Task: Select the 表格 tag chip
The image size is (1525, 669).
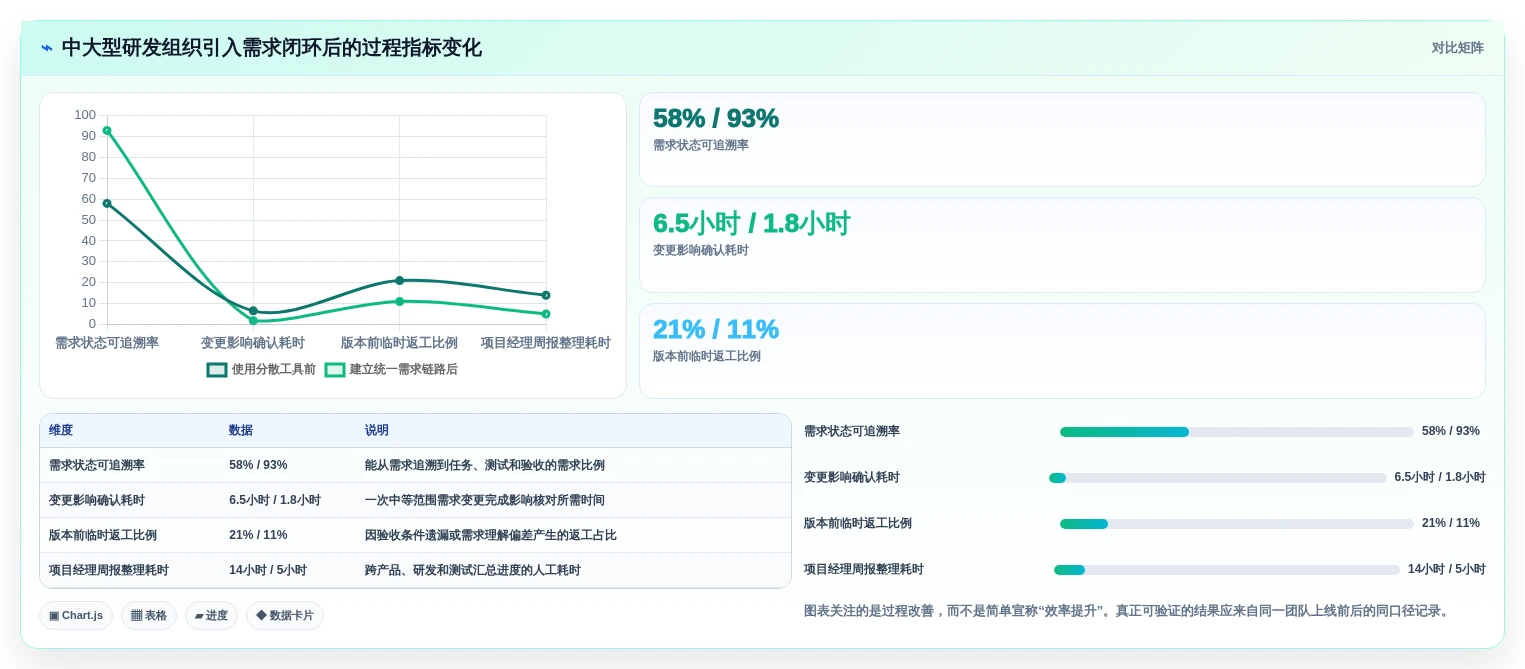Action: 149,616
